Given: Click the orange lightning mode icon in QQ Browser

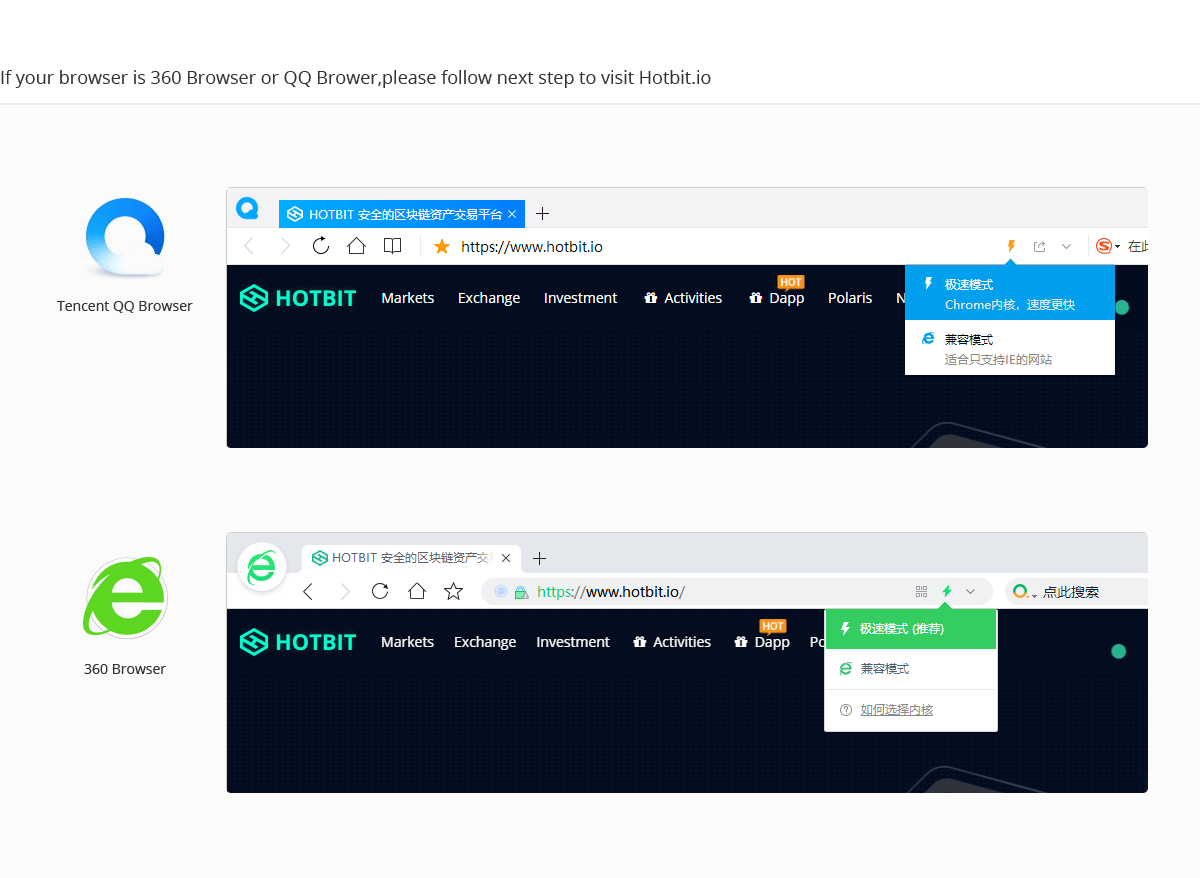Looking at the screenshot, I should click(1011, 246).
